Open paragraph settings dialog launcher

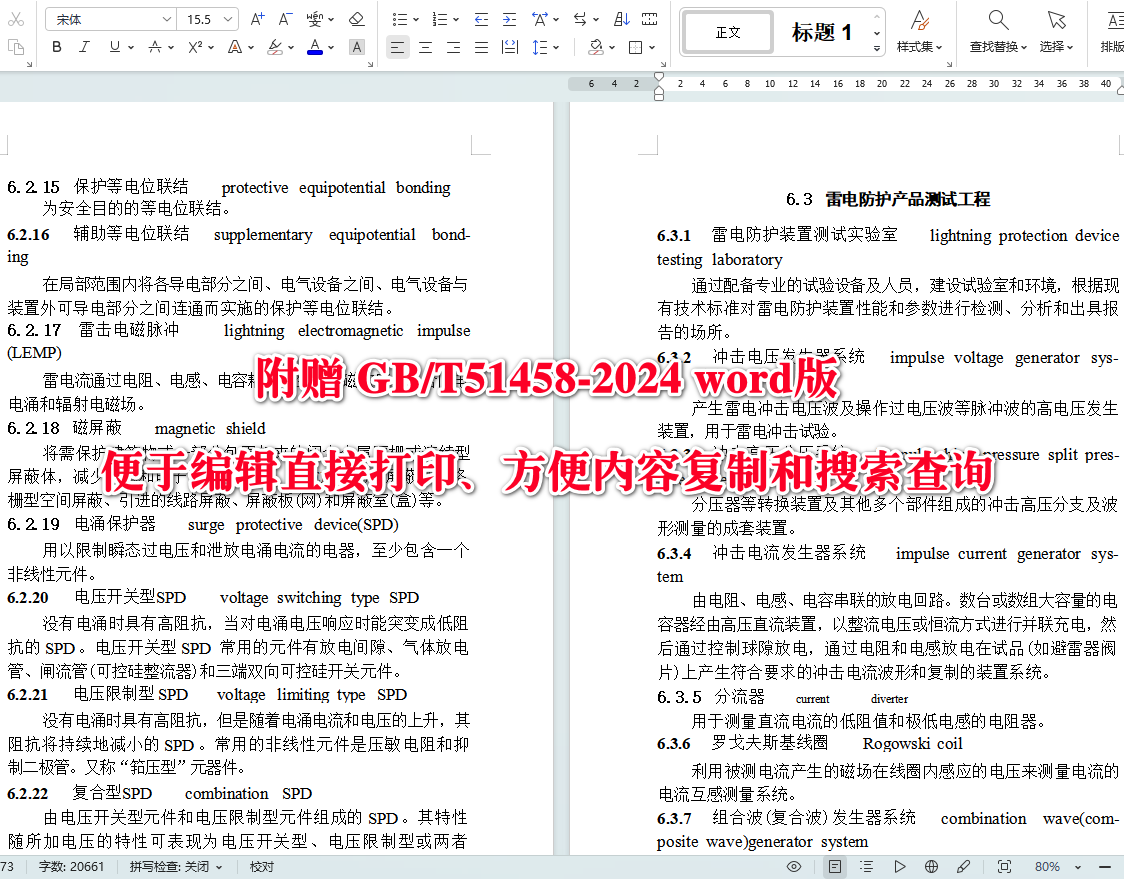[x=664, y=64]
